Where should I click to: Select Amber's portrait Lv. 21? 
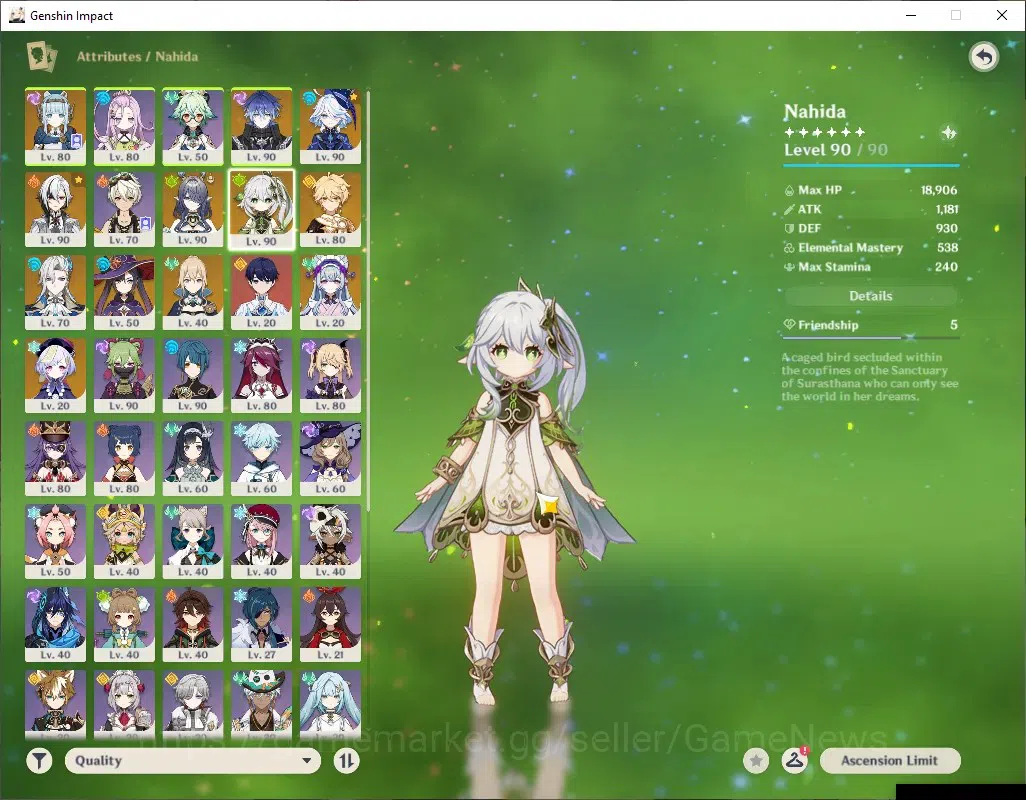(330, 625)
